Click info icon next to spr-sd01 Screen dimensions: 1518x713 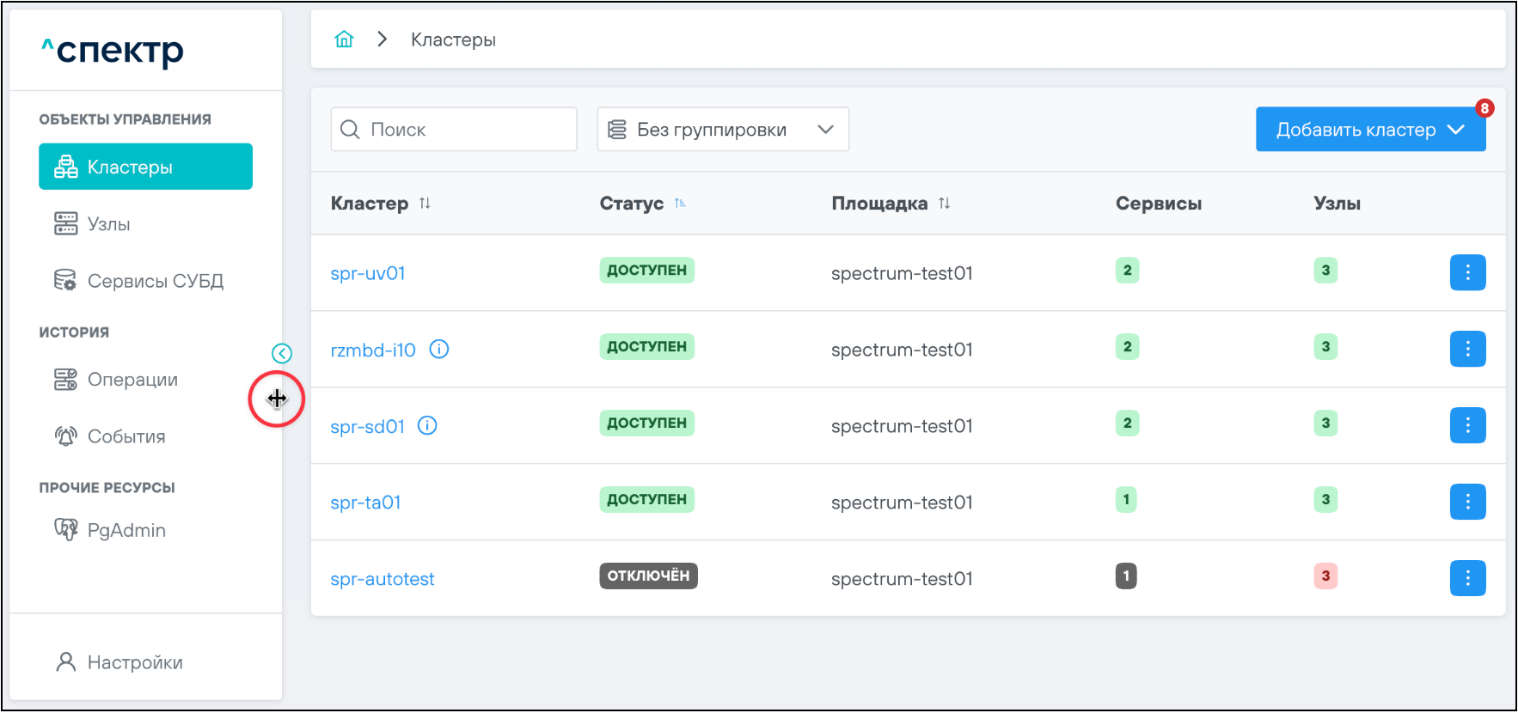(x=428, y=426)
